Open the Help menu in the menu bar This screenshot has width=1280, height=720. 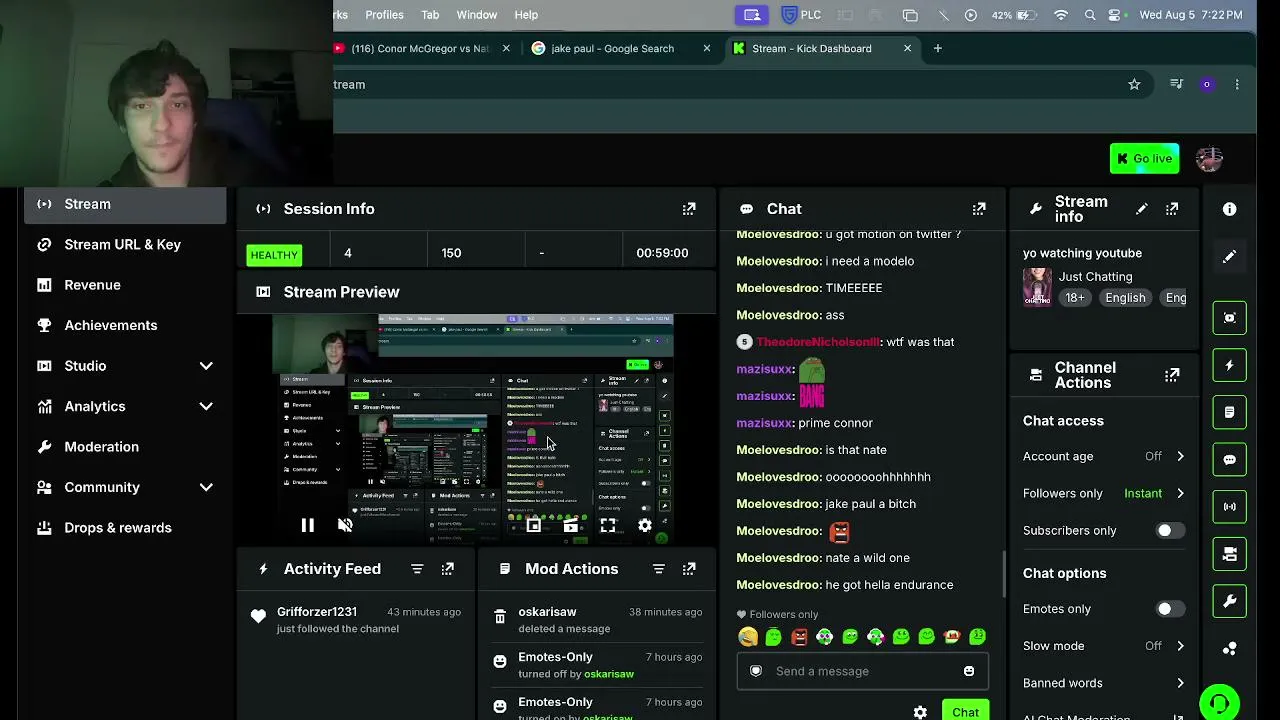pos(526,15)
